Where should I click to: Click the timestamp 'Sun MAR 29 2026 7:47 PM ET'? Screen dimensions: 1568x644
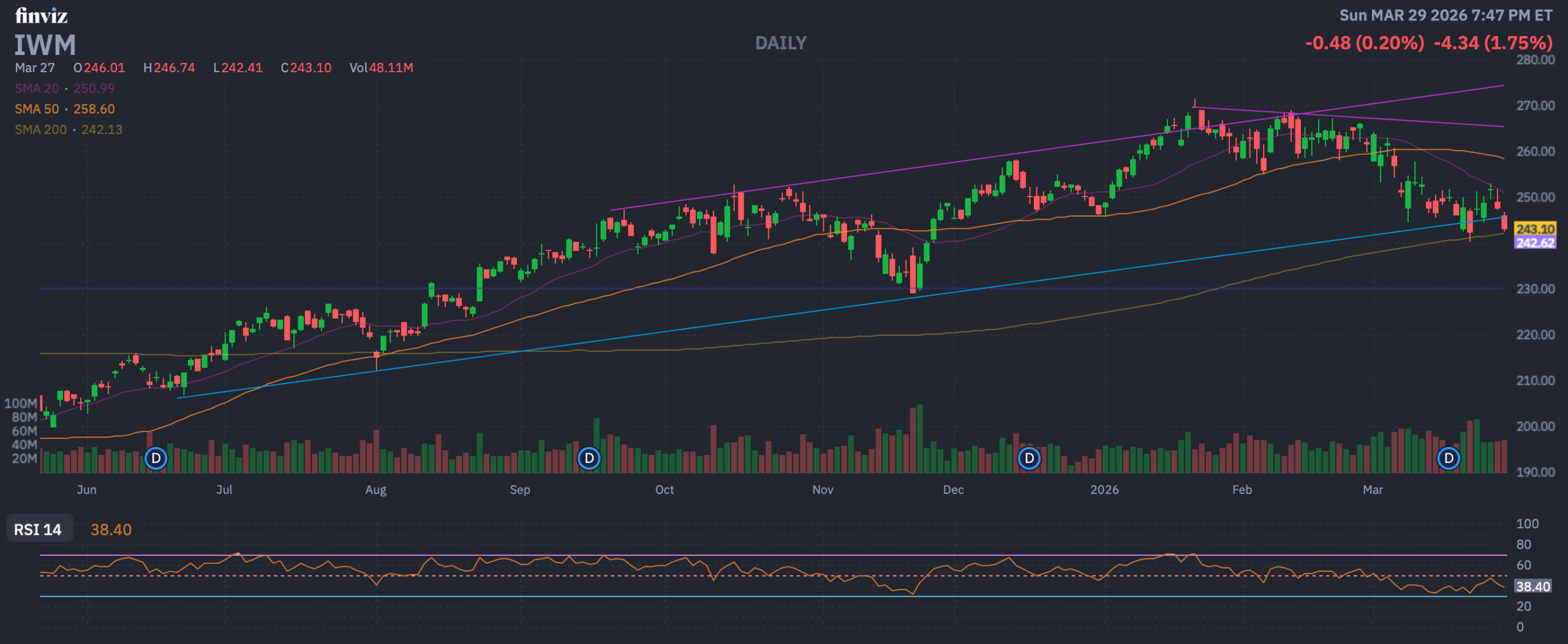[x=1446, y=15]
